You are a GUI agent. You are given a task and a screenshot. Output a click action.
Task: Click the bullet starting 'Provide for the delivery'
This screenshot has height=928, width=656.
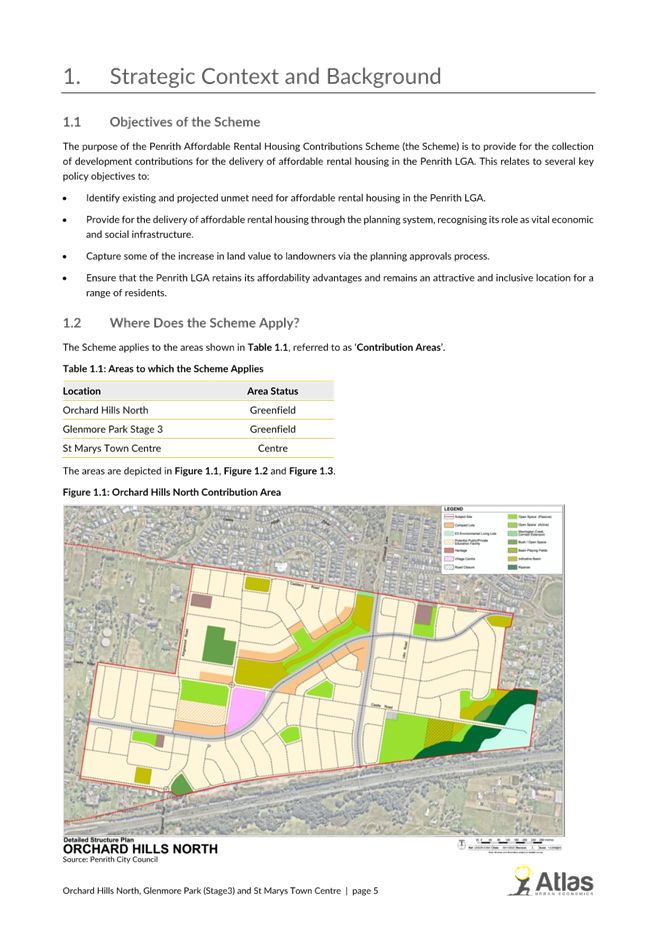coord(340,227)
